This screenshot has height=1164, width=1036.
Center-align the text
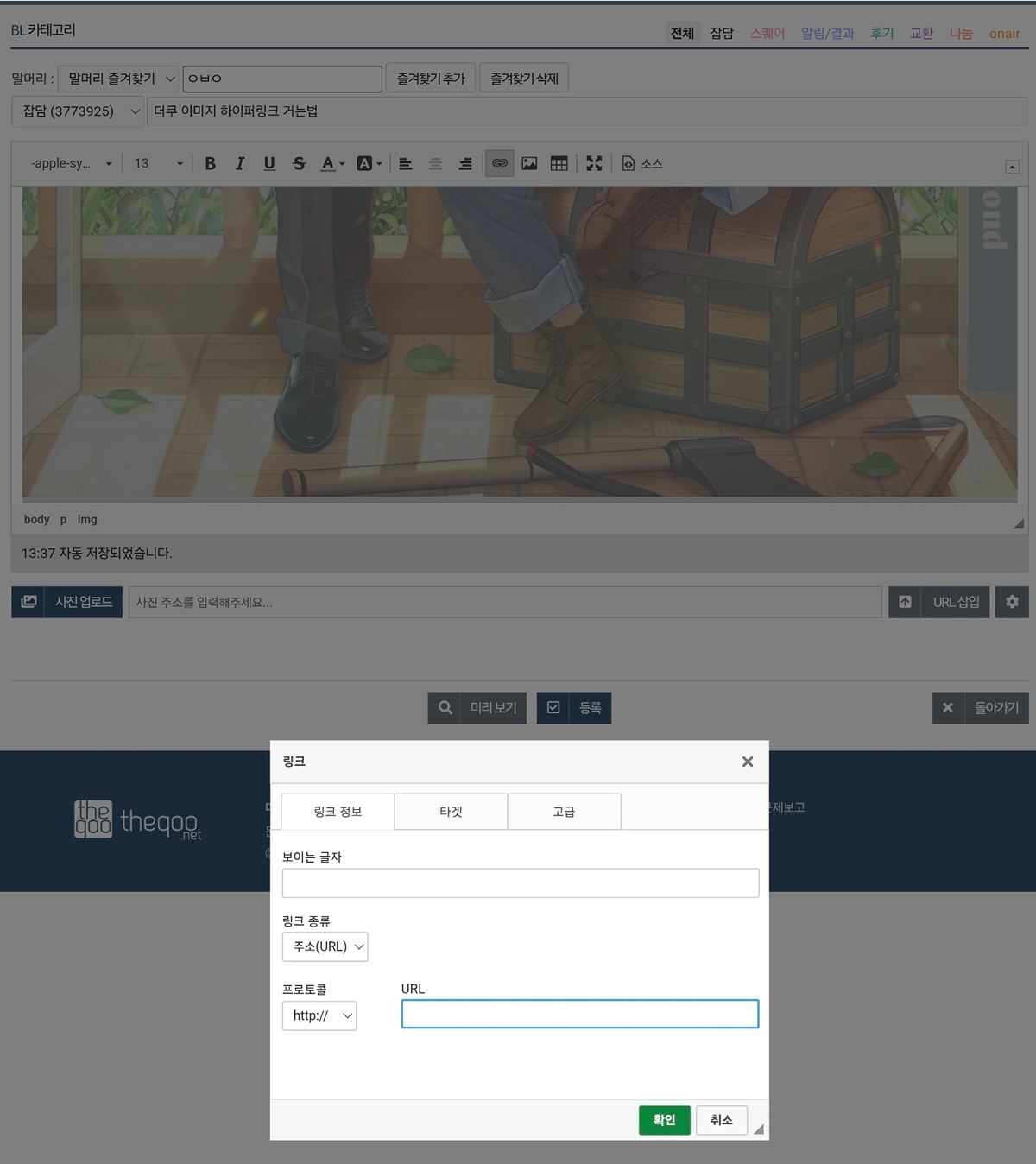(435, 163)
